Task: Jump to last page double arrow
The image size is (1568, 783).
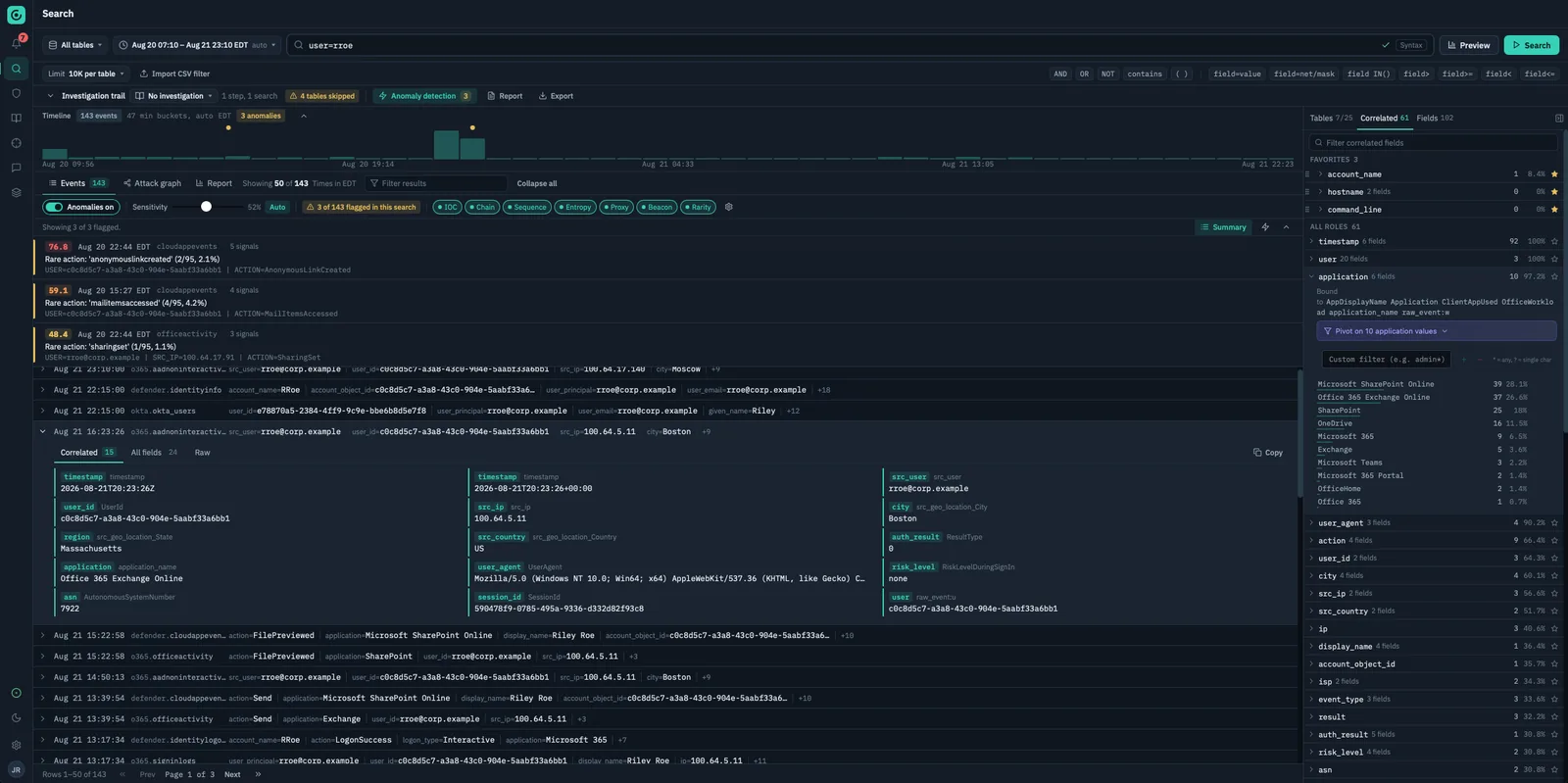Action: click(x=258, y=774)
